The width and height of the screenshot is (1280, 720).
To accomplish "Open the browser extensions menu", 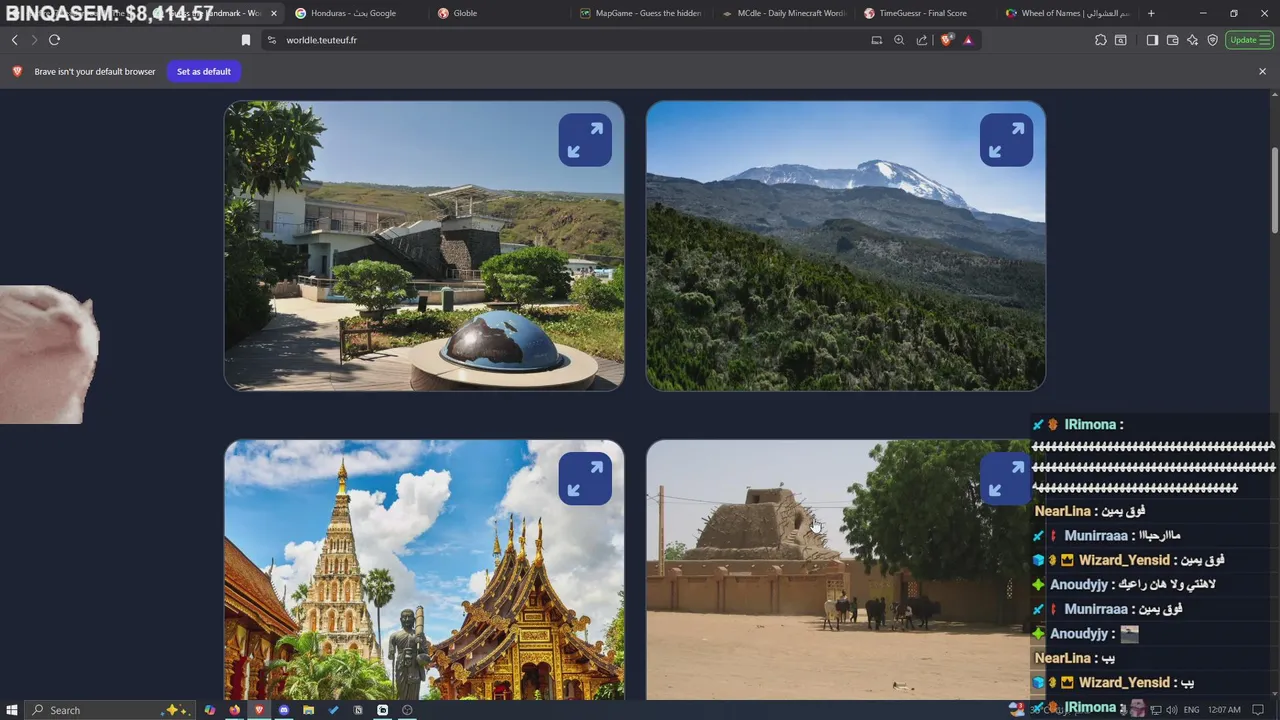I will pyautogui.click(x=1101, y=40).
